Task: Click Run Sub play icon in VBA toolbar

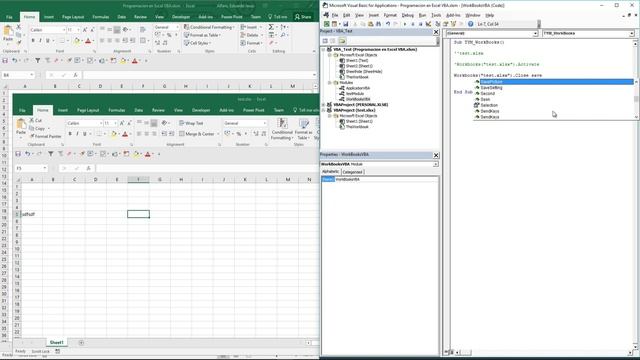Action: point(404,24)
